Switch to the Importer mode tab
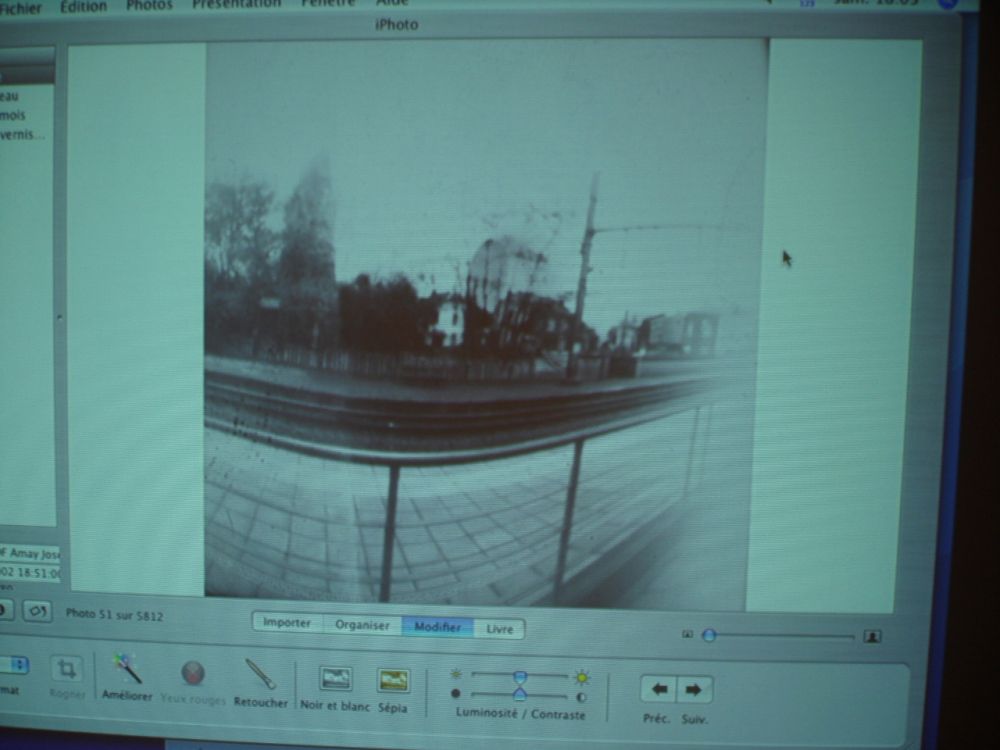The width and height of the screenshot is (1000, 750). [x=286, y=623]
